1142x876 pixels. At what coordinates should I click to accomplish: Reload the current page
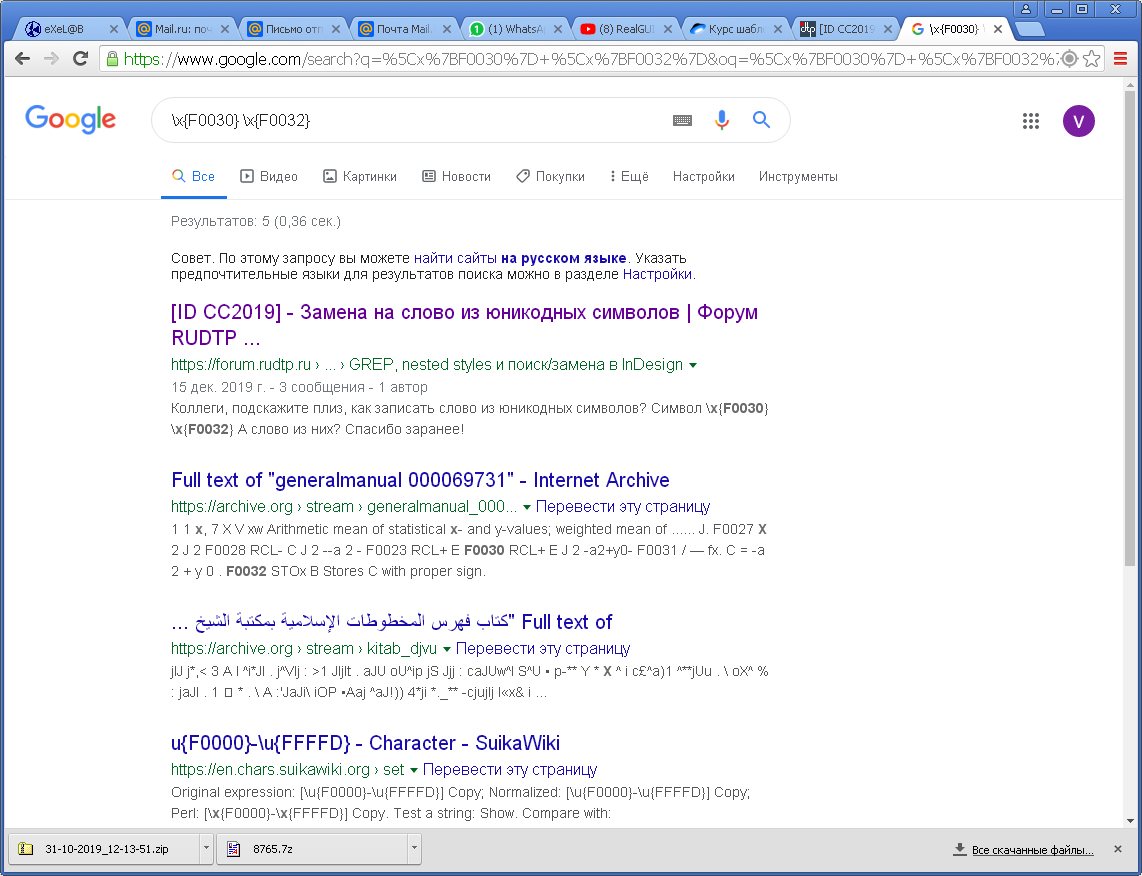coord(81,59)
